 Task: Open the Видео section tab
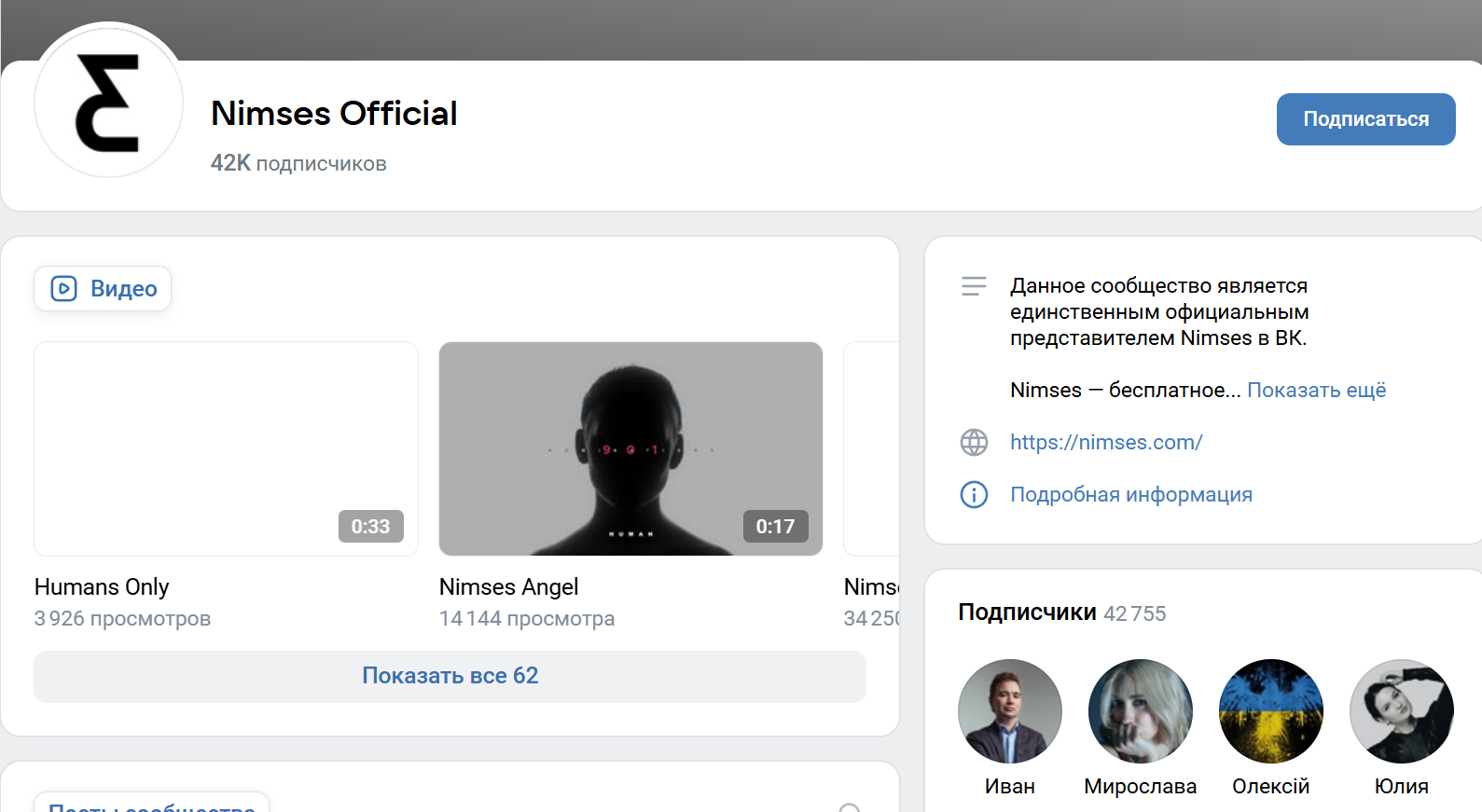coord(104,289)
